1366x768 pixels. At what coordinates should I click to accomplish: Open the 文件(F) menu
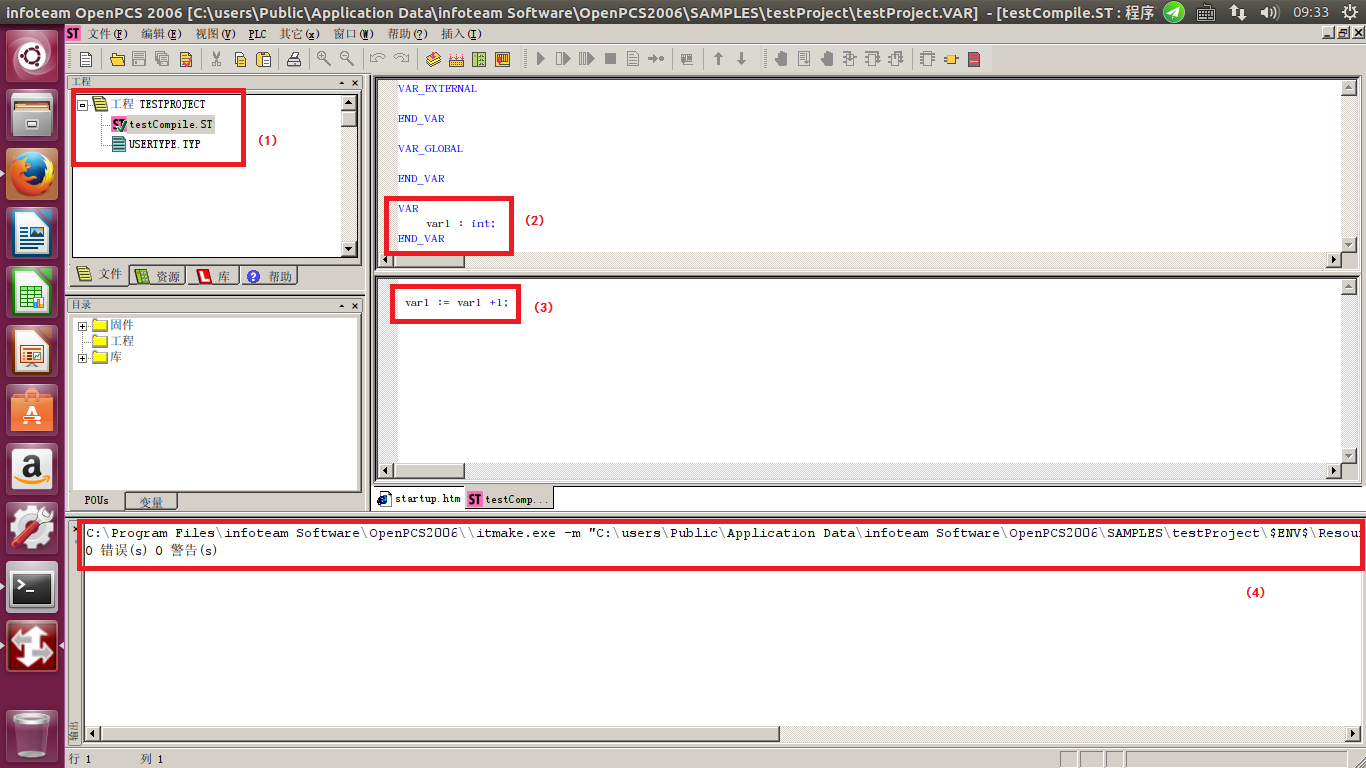click(107, 34)
